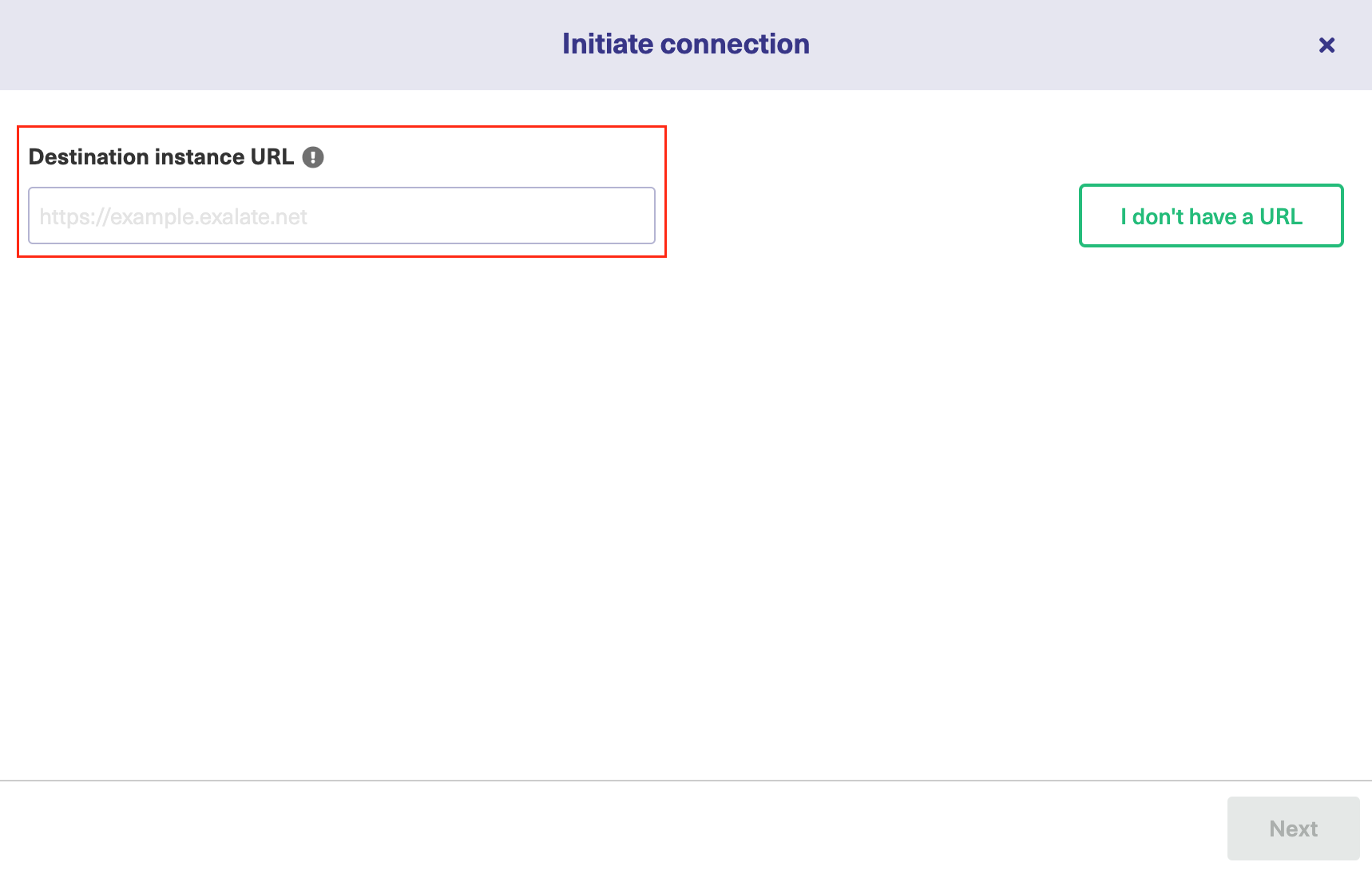Exit the connection wizard using the close icon

(x=1326, y=45)
